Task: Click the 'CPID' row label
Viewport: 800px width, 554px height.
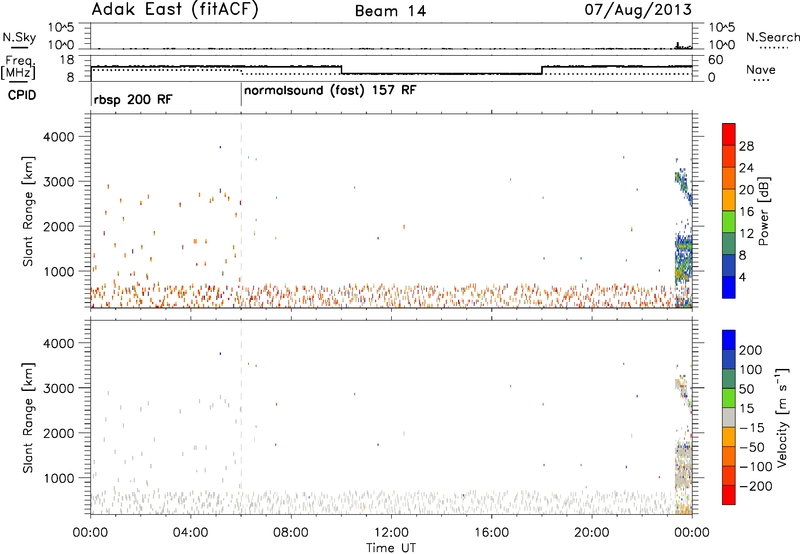Action: pyautogui.click(x=22, y=95)
